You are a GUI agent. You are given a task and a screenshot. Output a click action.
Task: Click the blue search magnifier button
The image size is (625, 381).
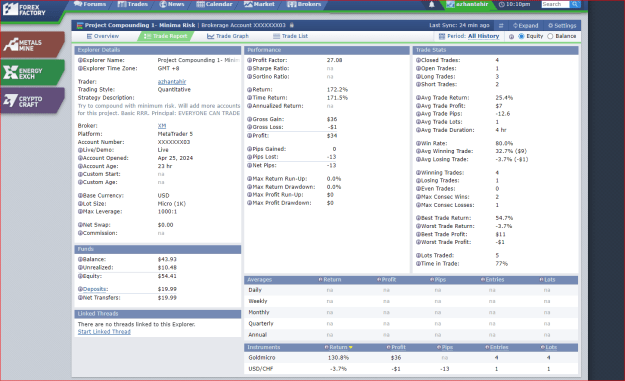pos(574,4)
